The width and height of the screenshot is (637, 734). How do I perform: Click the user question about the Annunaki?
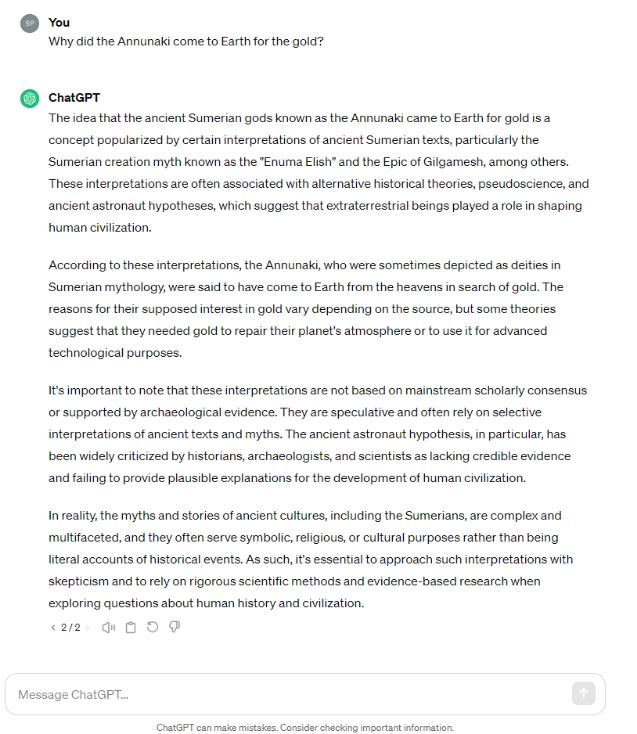[186, 42]
